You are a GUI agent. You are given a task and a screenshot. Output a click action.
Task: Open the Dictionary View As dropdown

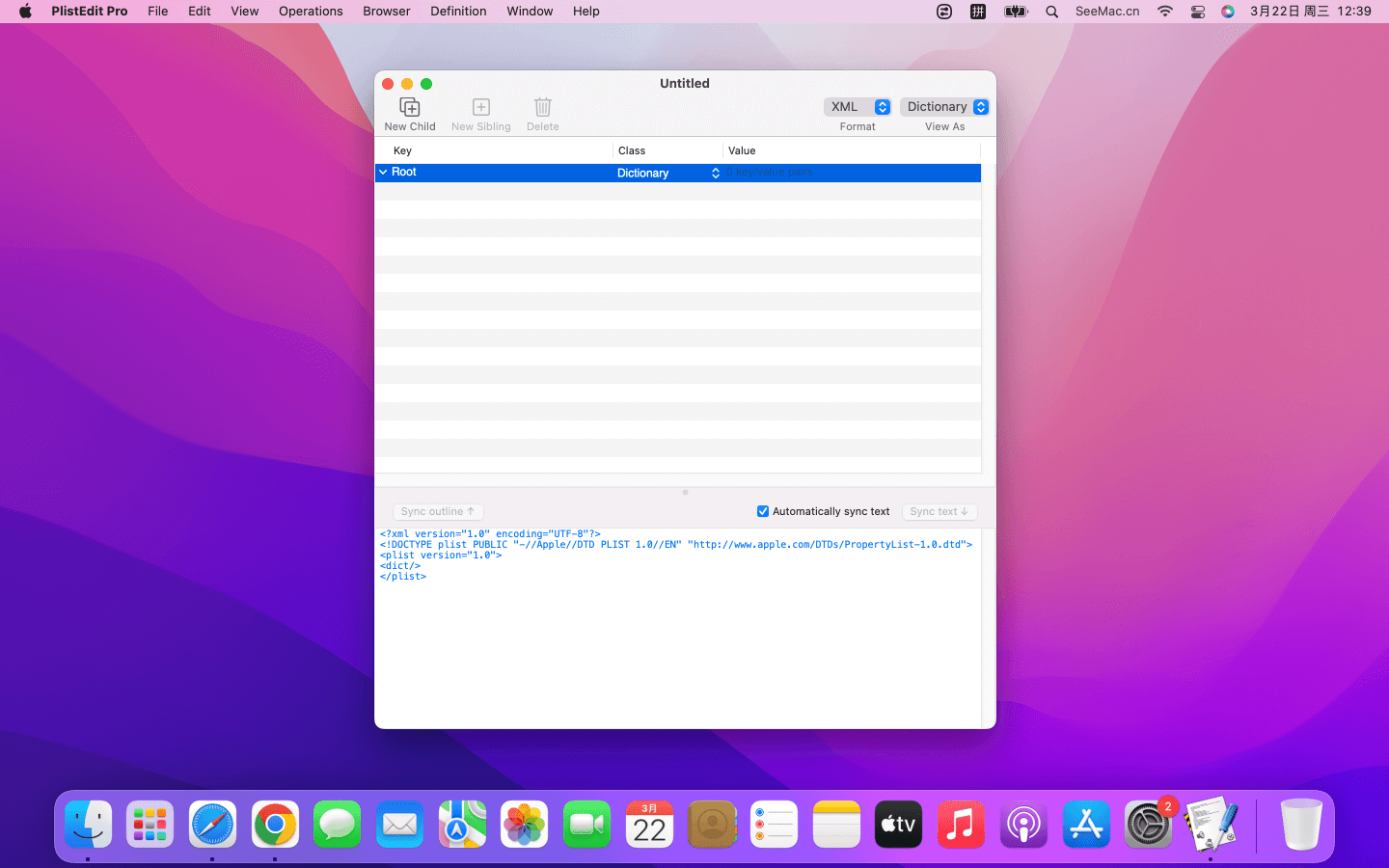click(944, 107)
